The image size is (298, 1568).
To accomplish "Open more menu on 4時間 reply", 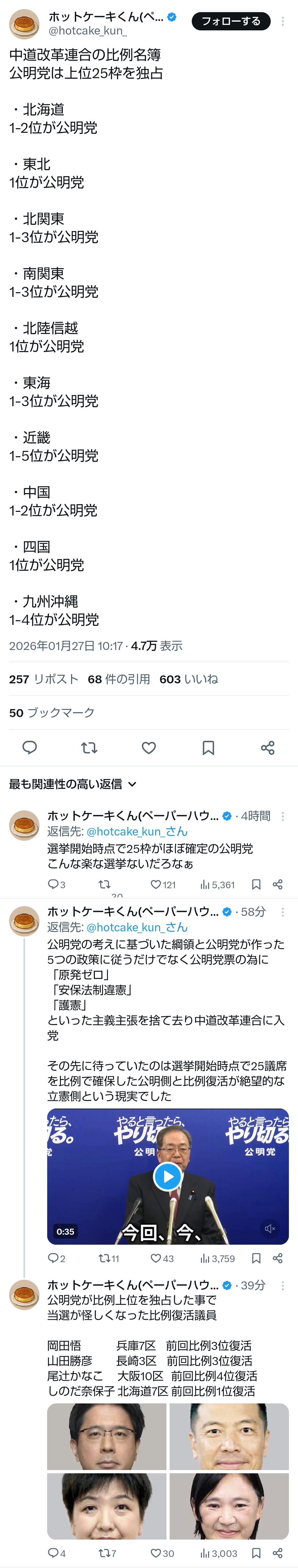I will click(283, 816).
